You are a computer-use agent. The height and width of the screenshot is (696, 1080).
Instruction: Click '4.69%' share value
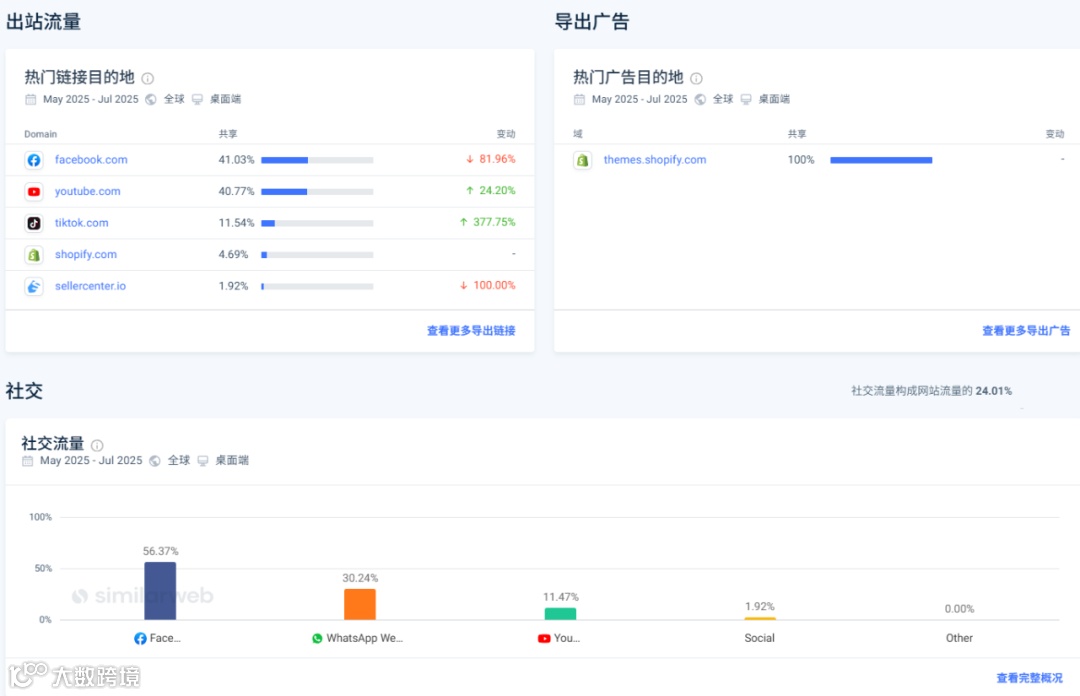[233, 254]
